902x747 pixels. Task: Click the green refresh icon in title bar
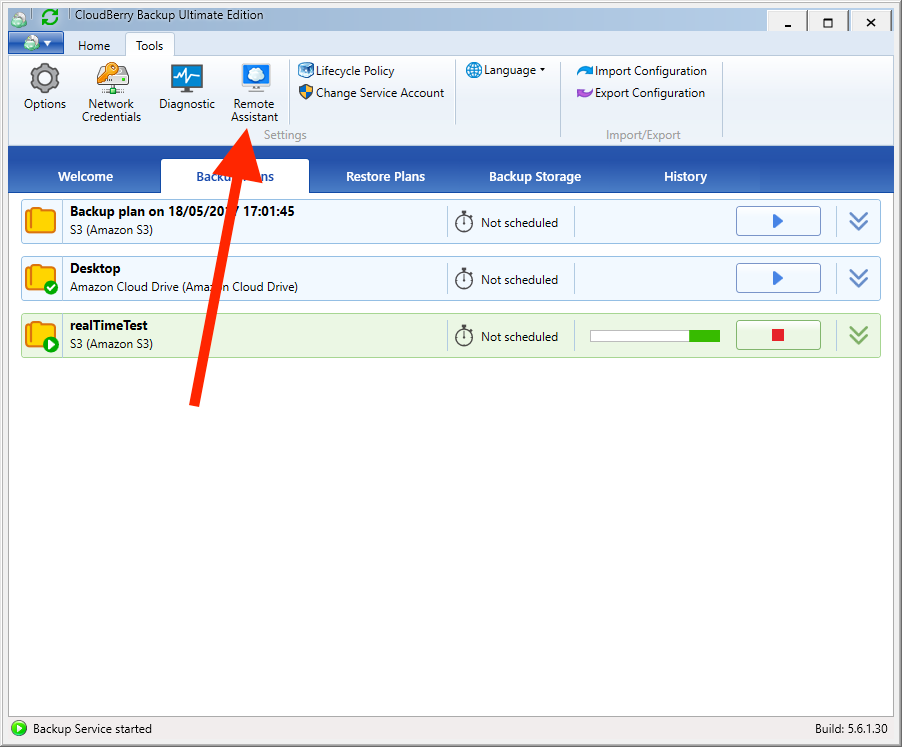(50, 17)
